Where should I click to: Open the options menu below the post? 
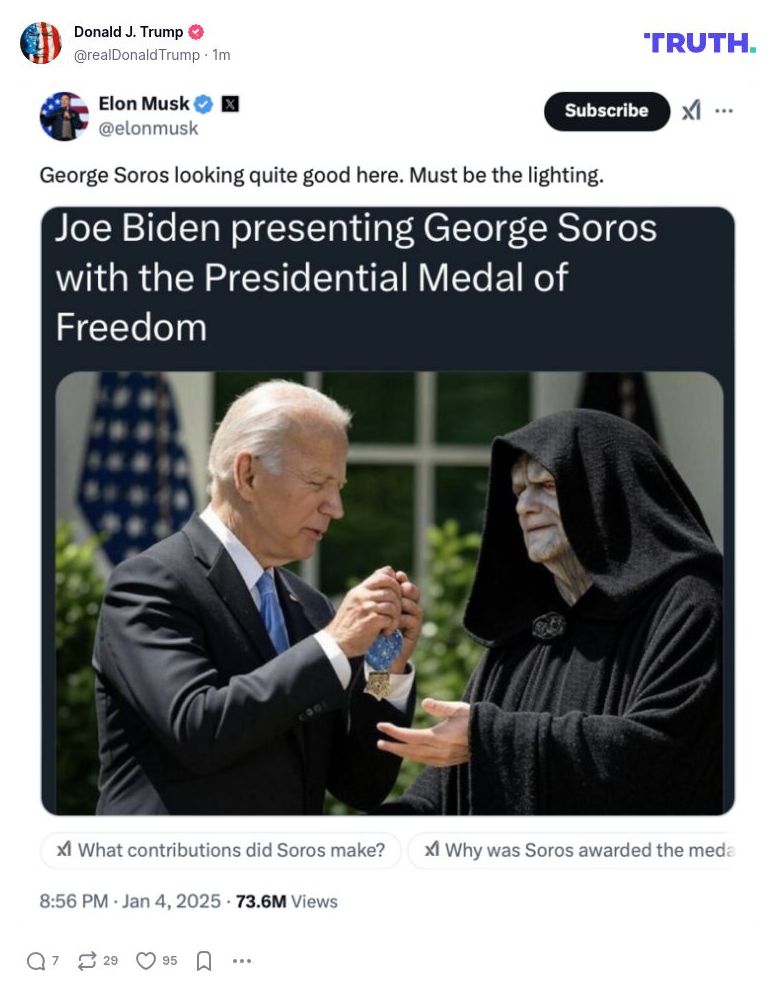240,960
